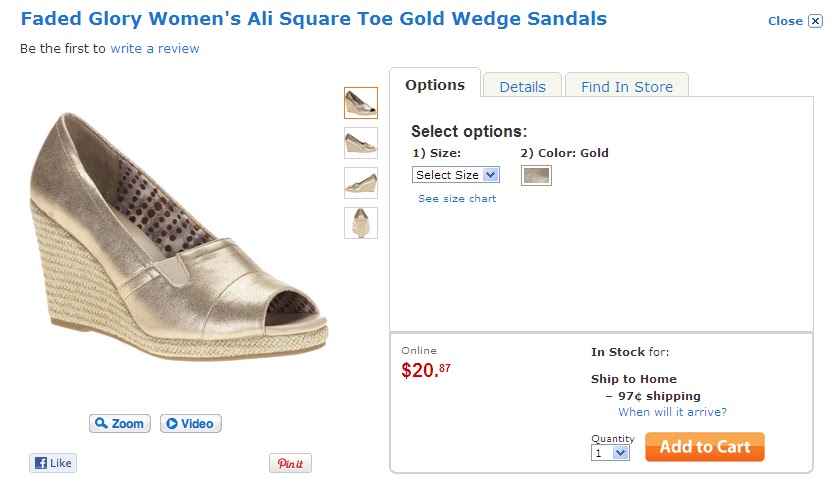Screen dimensions: 834x489
Task: Select the first shoe thumbnail
Action: (360, 103)
